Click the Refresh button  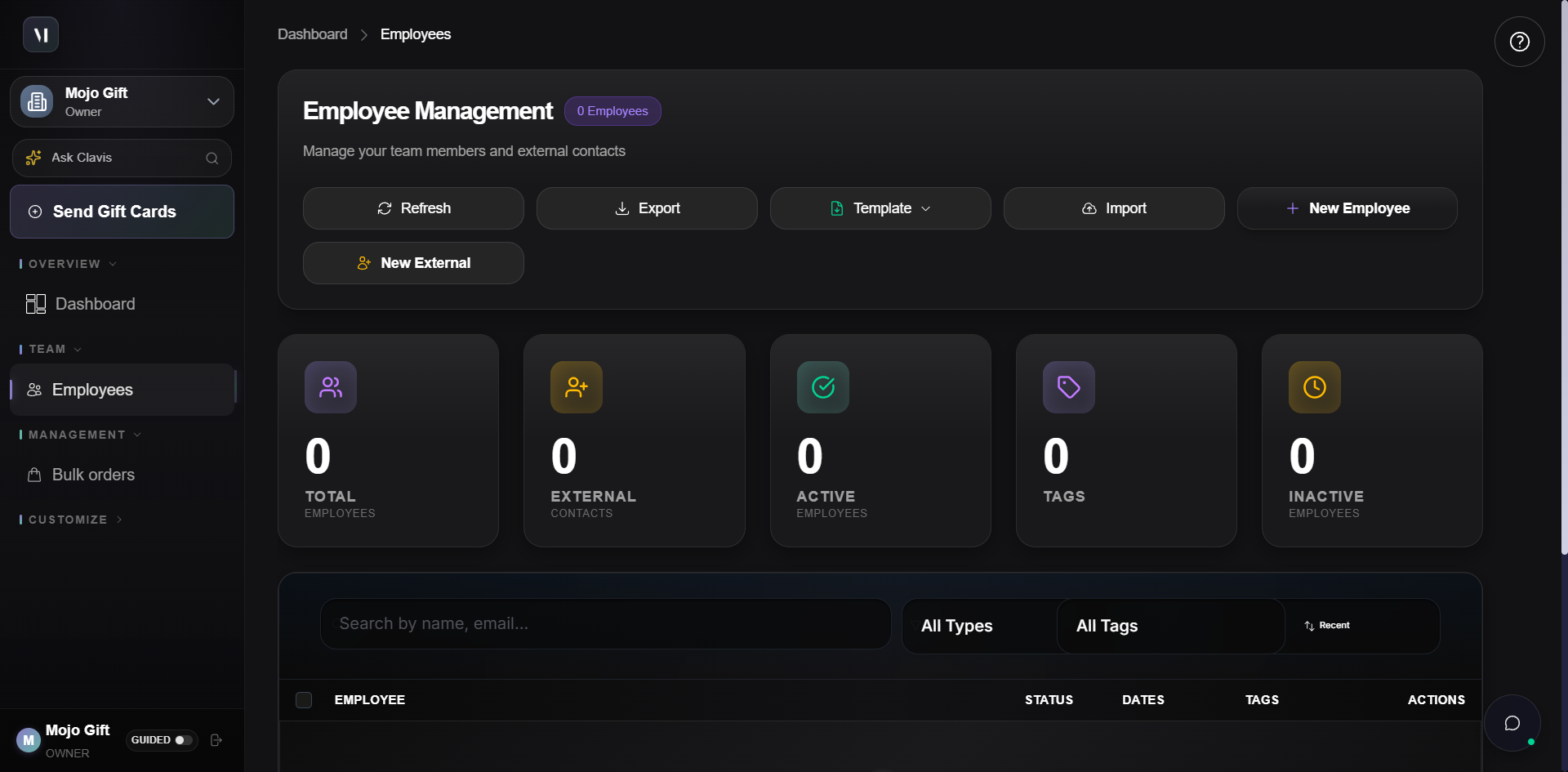point(413,208)
